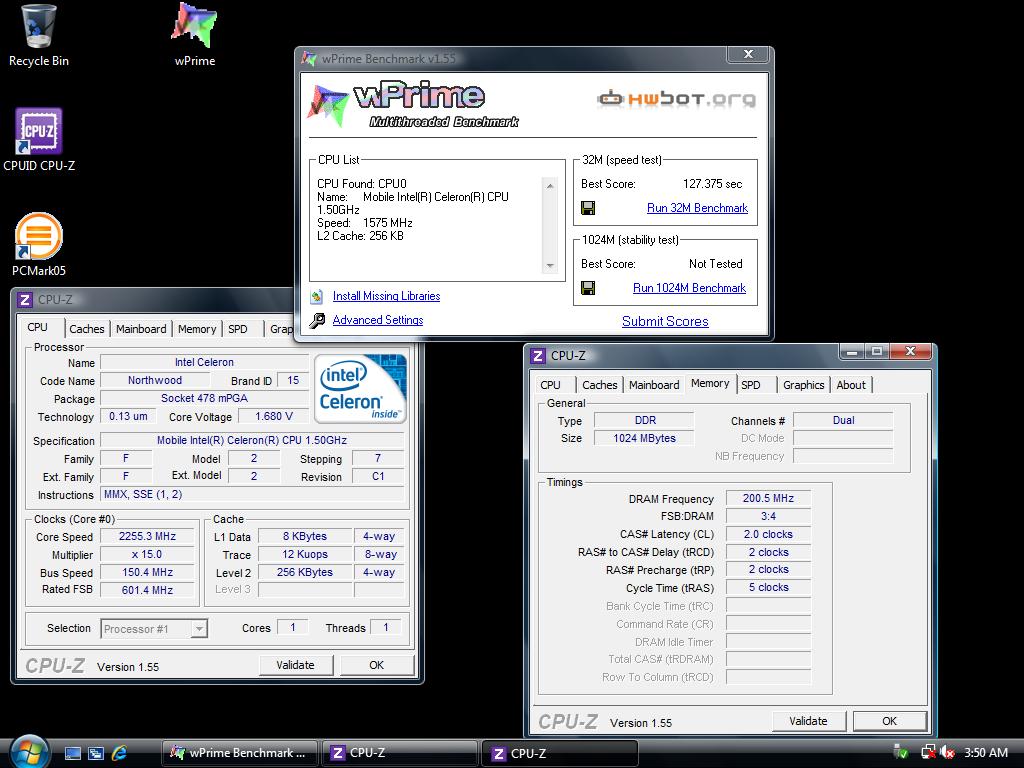Click the Install Missing Libraries icon
The width and height of the screenshot is (1024, 768).
(x=317, y=296)
